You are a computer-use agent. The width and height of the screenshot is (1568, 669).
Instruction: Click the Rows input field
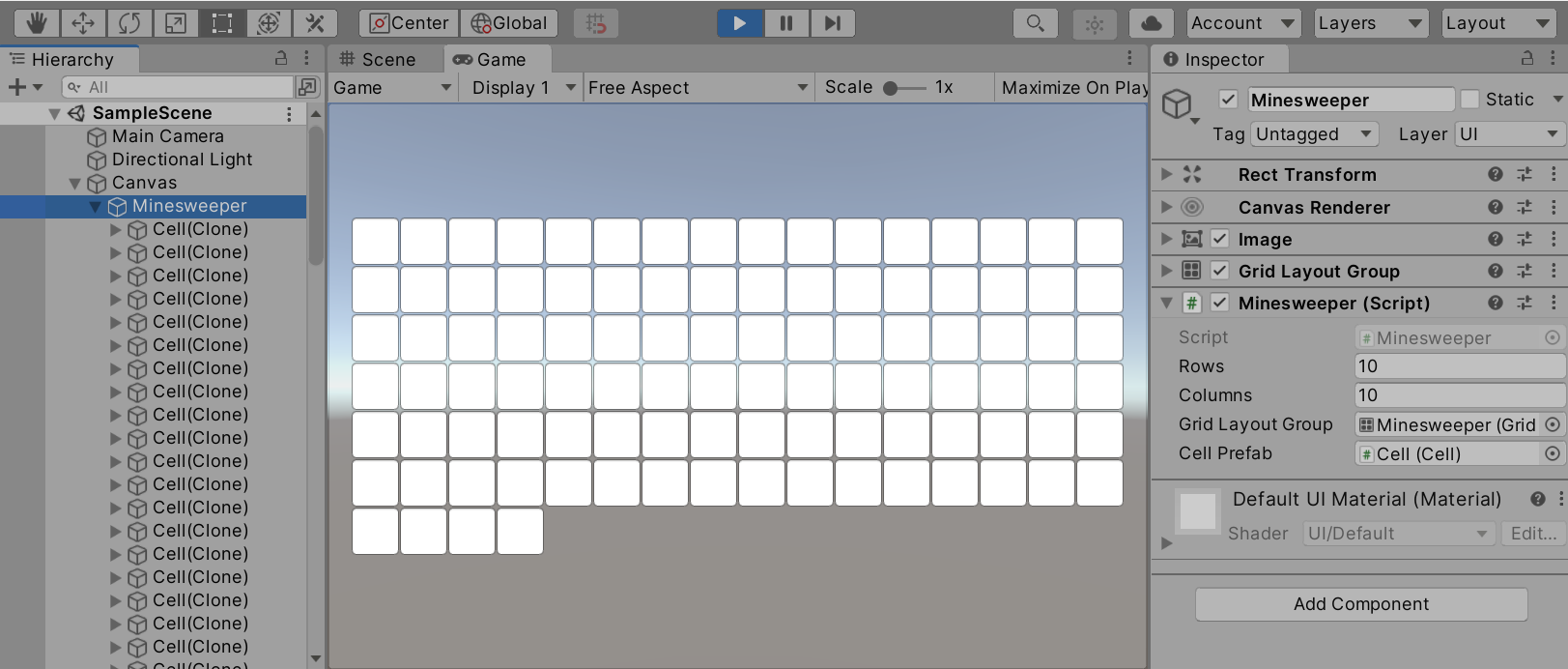click(1459, 366)
